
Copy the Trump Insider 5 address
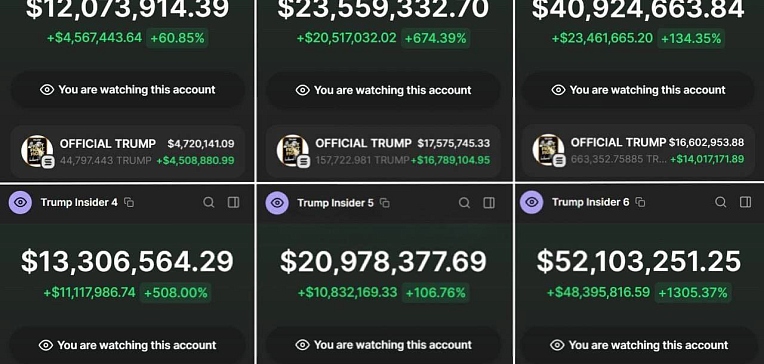tap(384, 203)
